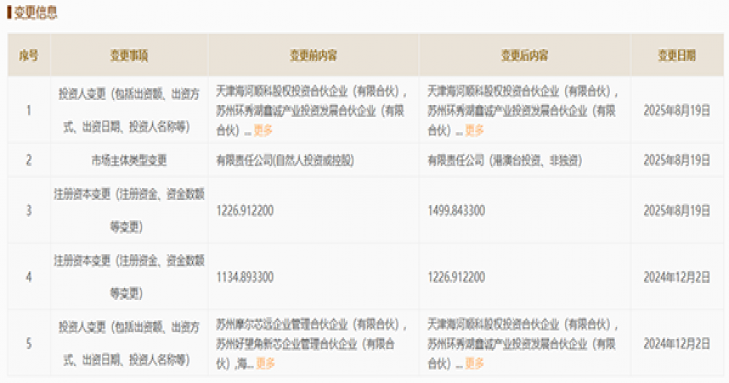
Task: Click value 1226.912200 in row 3 变更前内容
Action: point(245,211)
